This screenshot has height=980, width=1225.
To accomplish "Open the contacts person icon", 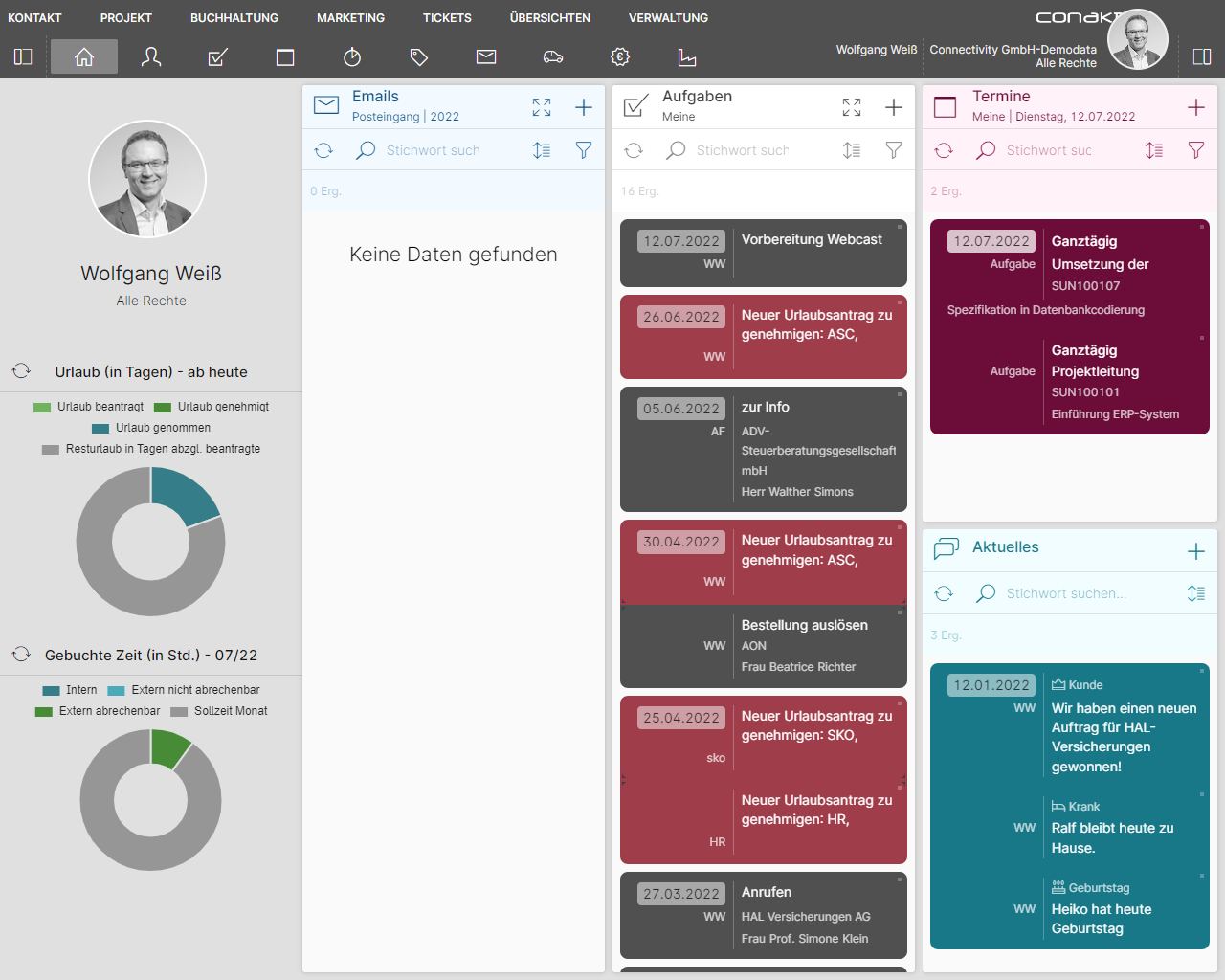I will [151, 57].
